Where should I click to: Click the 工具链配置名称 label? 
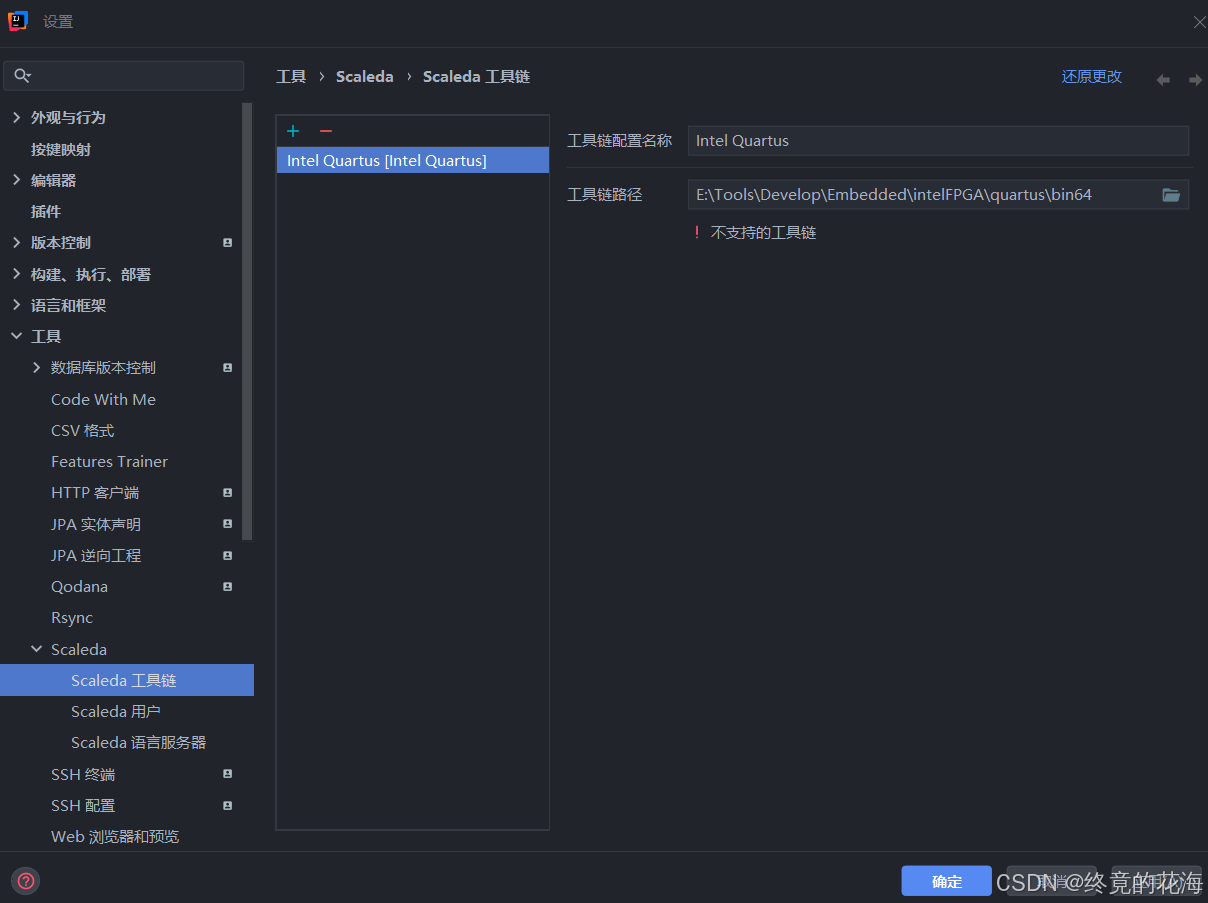coord(619,141)
